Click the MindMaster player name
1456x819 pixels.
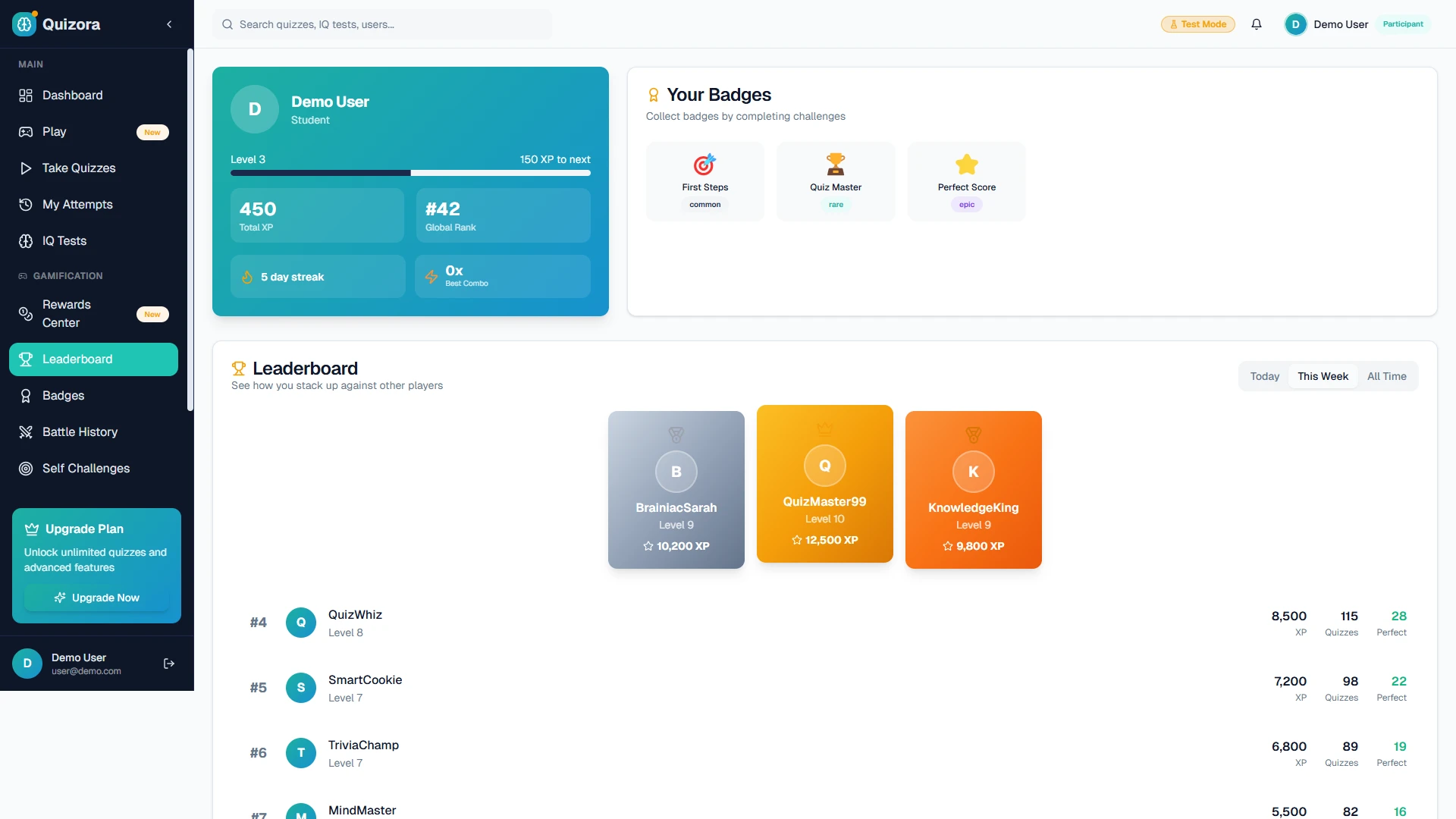(362, 811)
